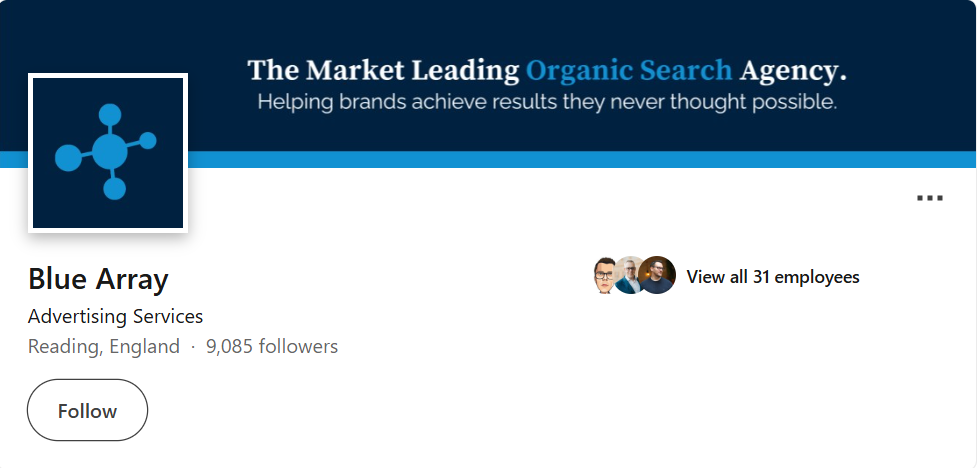
Task: Click The Market Leading text in banner
Action: [383, 70]
